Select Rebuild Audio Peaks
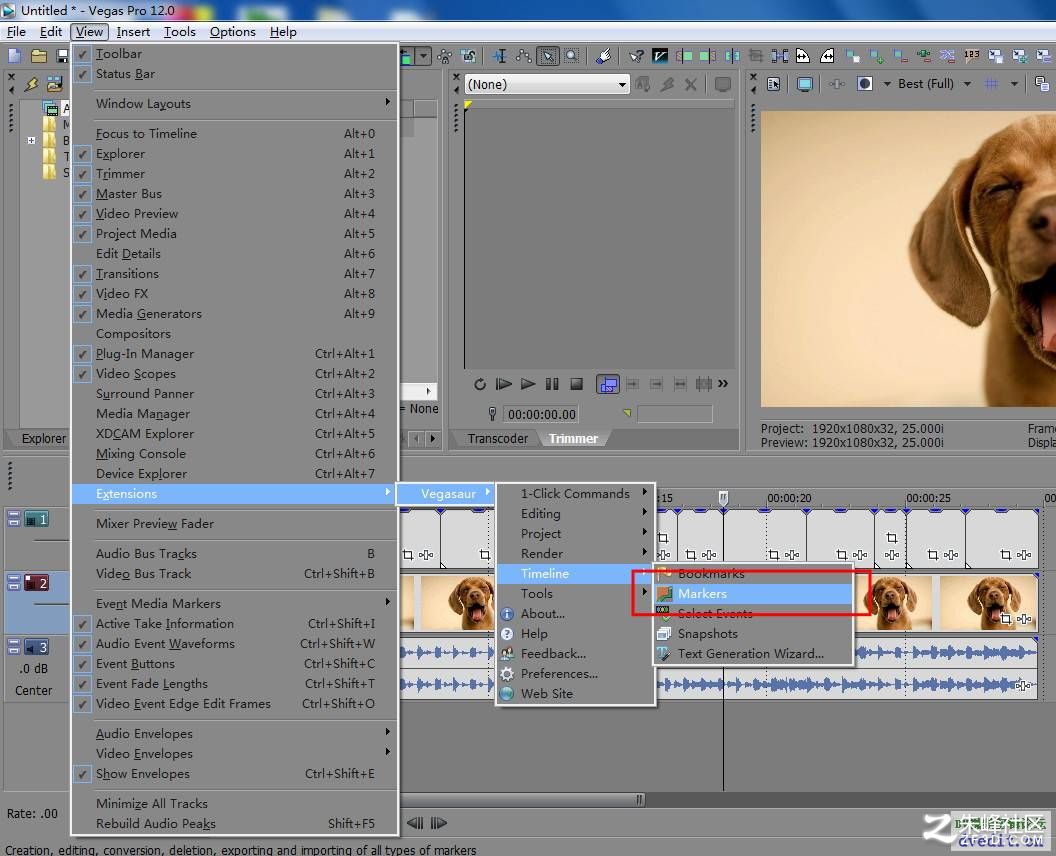 pyautogui.click(x=235, y=824)
